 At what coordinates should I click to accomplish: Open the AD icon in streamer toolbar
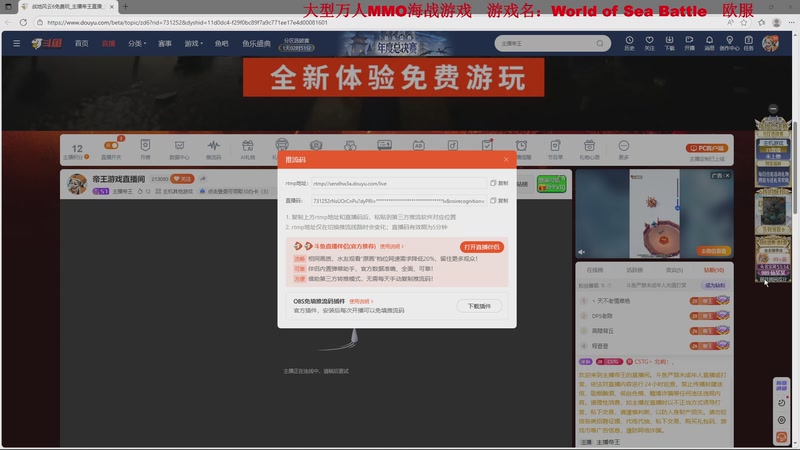418,146
